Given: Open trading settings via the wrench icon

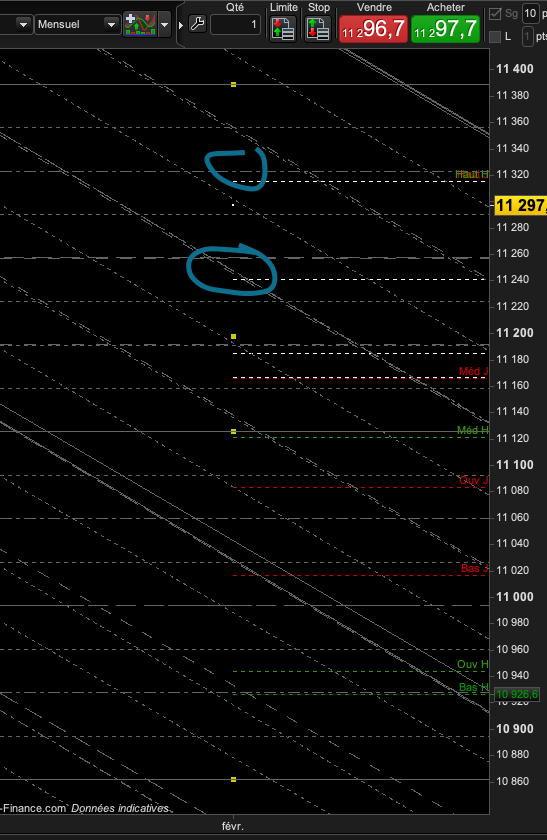Looking at the screenshot, I should 198,24.
